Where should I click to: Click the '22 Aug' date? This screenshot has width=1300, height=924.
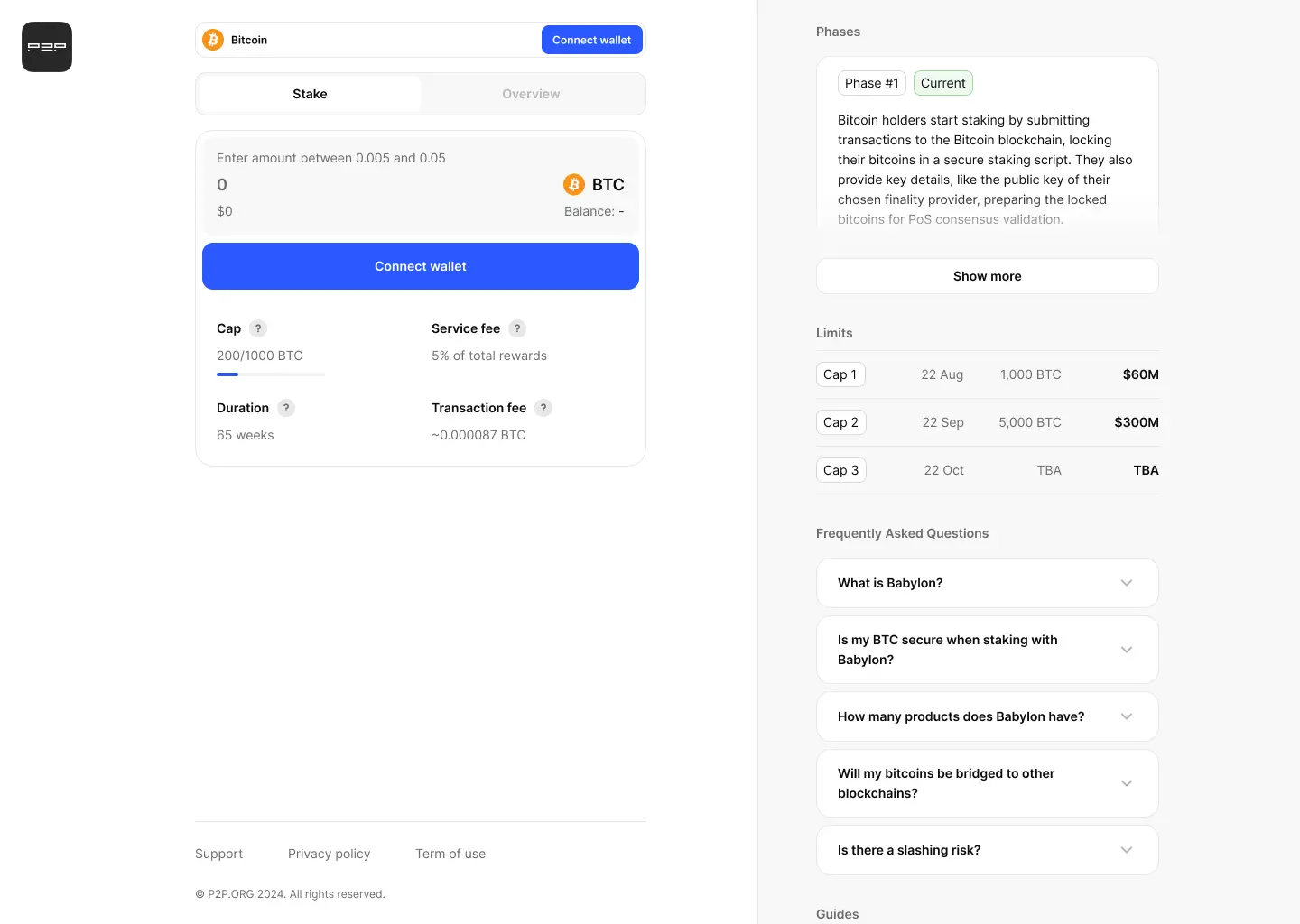(x=942, y=374)
